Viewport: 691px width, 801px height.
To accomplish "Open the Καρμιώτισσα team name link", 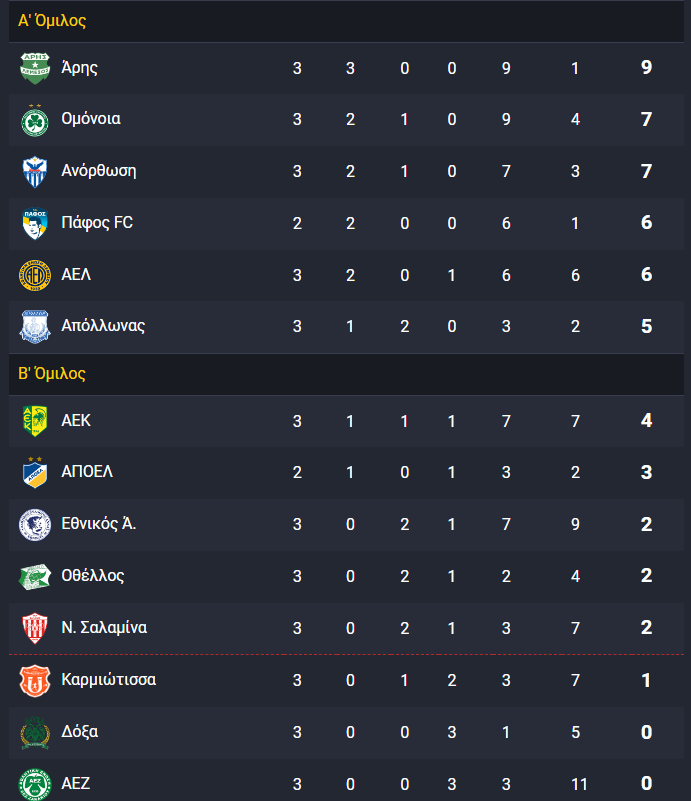I will (109, 680).
